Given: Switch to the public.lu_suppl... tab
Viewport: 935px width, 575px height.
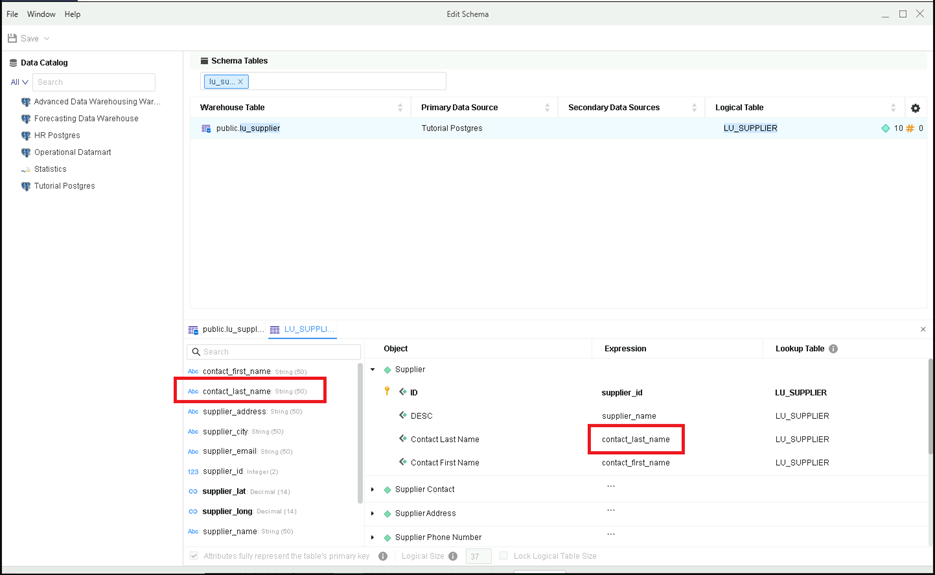Looking at the screenshot, I should point(226,329).
